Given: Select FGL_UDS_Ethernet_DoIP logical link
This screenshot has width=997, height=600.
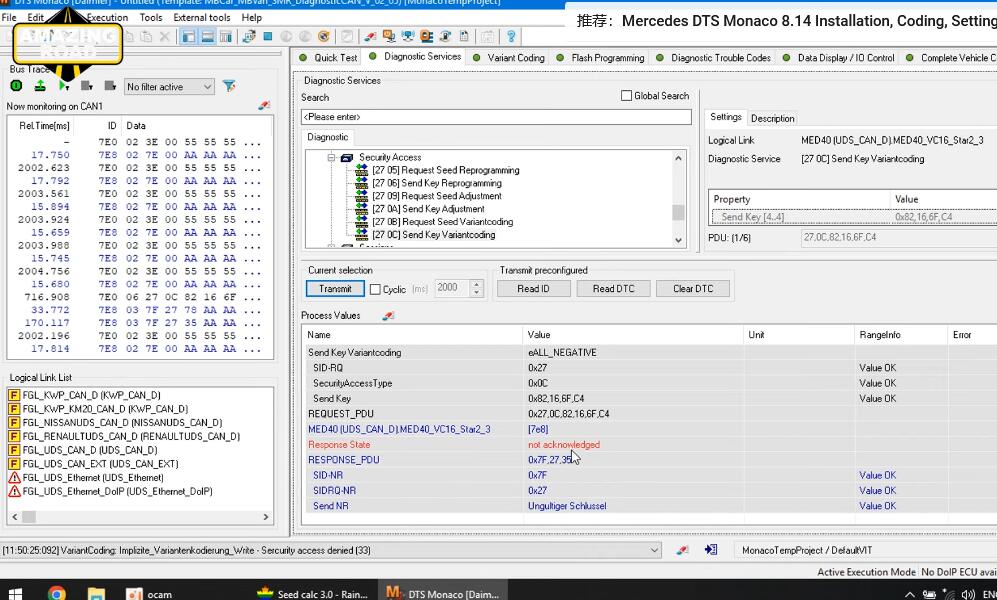Looking at the screenshot, I should point(118,491).
